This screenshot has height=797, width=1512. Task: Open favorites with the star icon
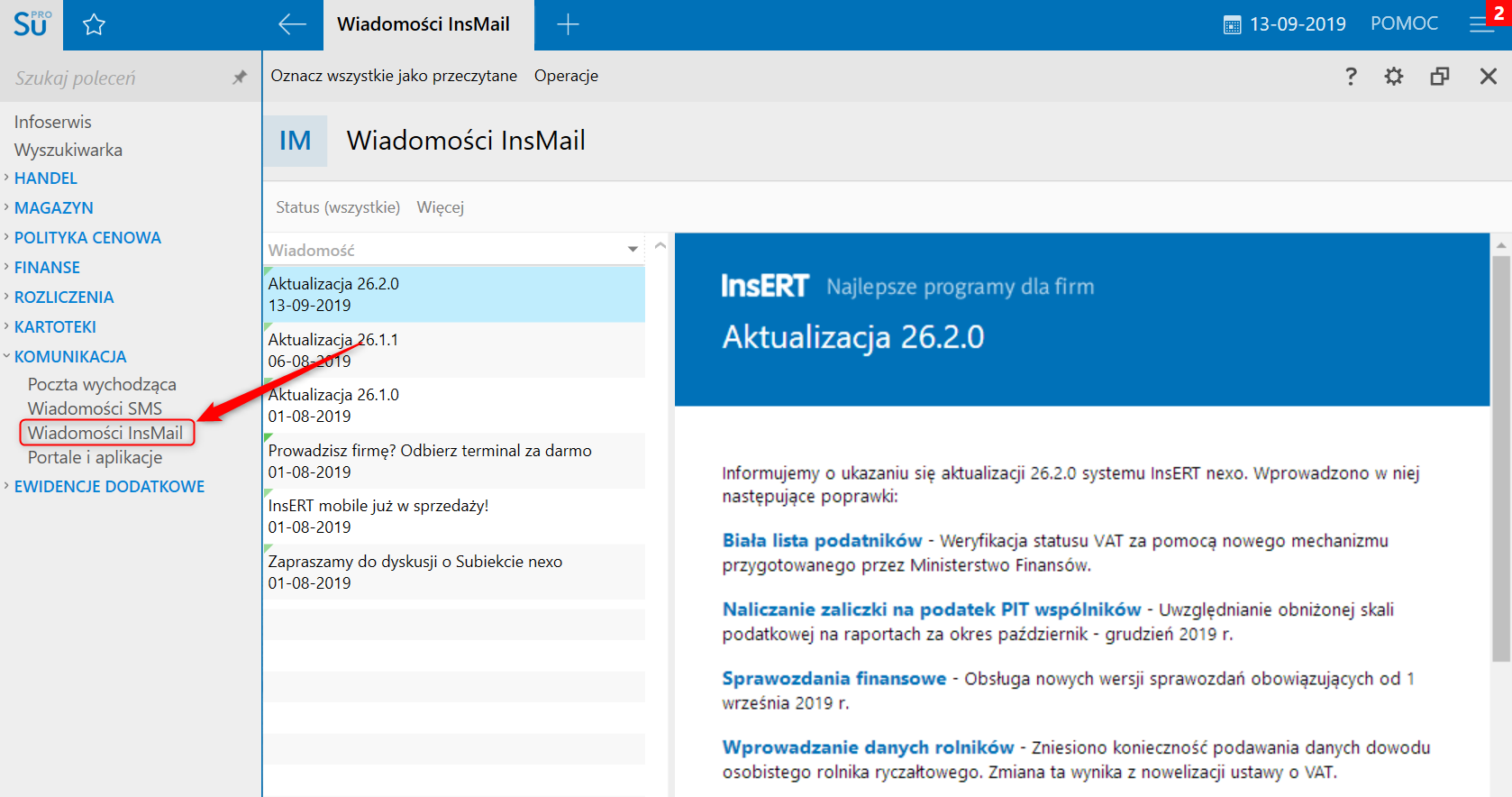click(94, 24)
